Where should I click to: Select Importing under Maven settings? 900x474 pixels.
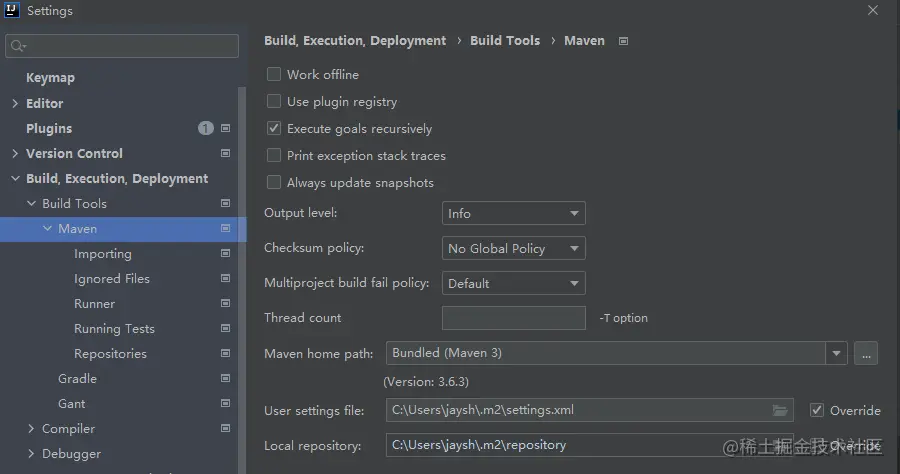(102, 254)
